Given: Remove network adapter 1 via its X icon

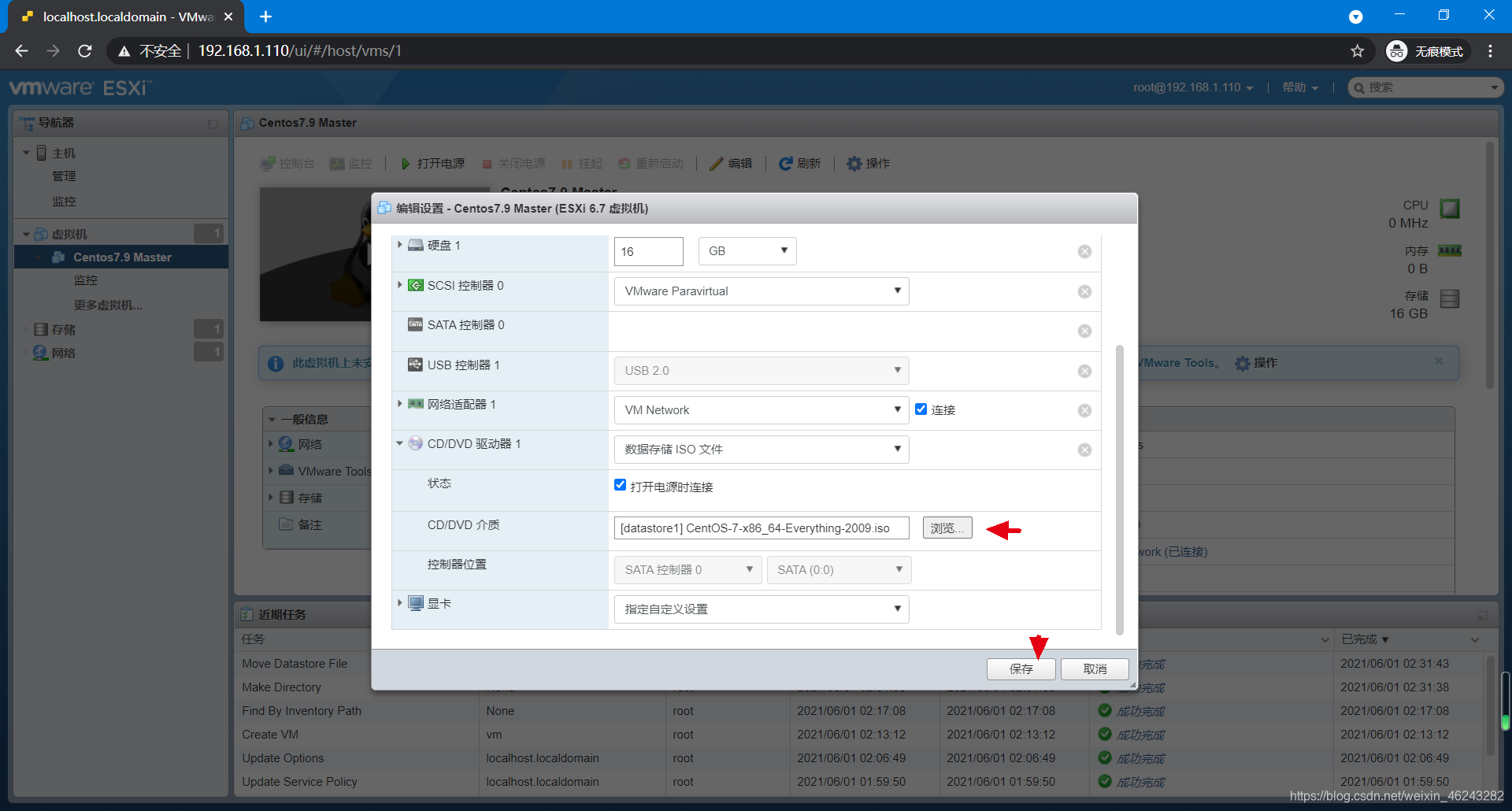Looking at the screenshot, I should point(1084,410).
